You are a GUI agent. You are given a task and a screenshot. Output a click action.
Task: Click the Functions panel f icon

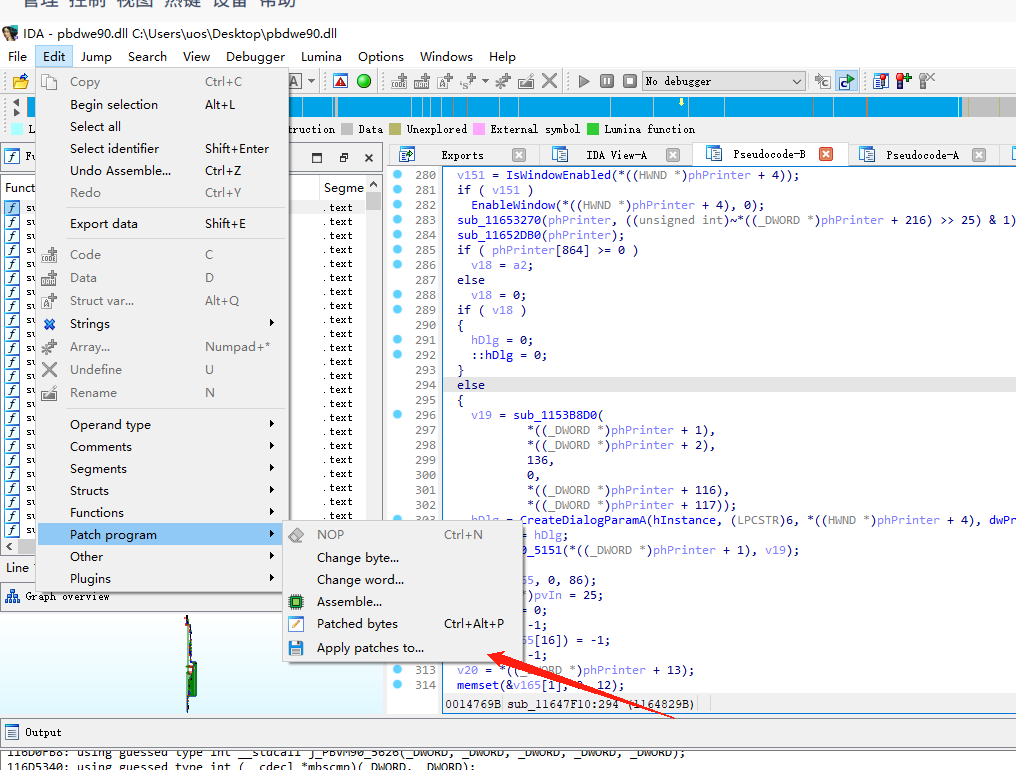point(12,156)
